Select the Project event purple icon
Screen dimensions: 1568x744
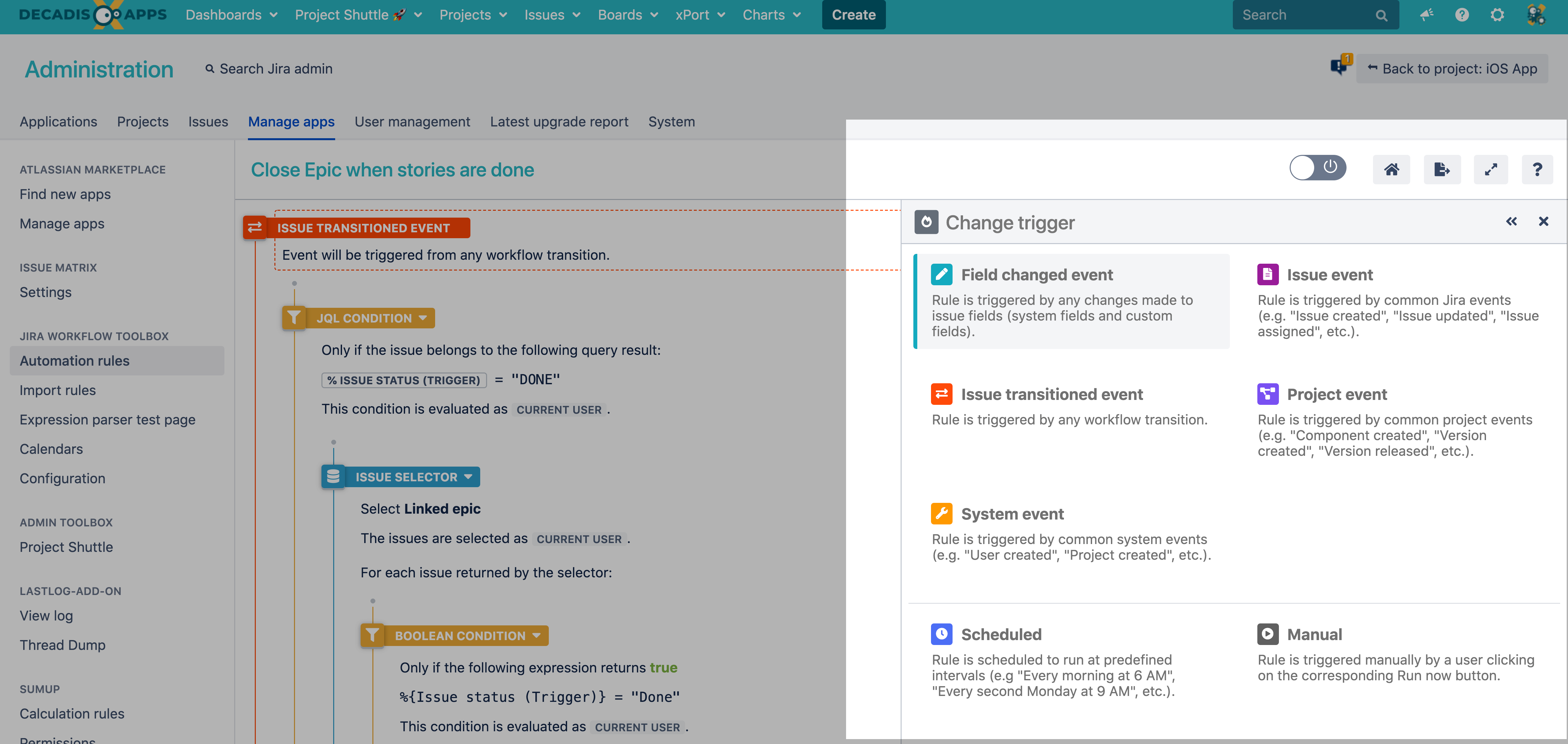click(1268, 394)
